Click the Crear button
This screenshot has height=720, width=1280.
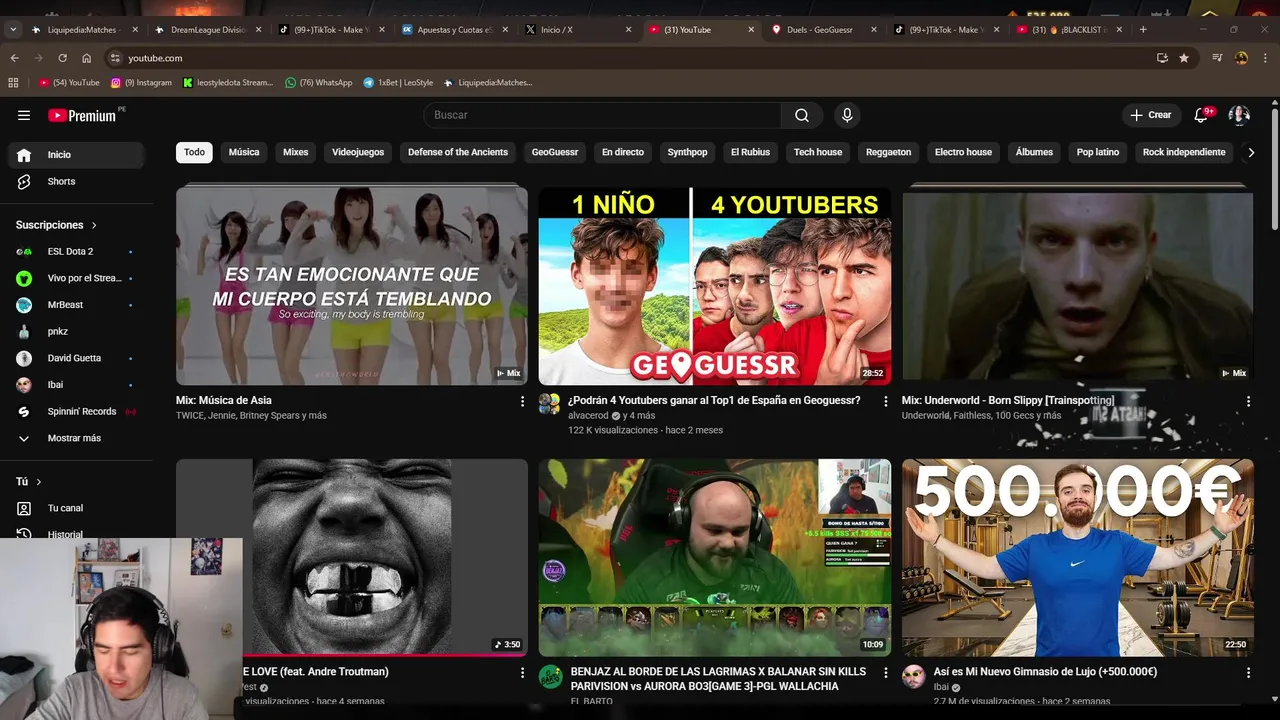click(1151, 115)
